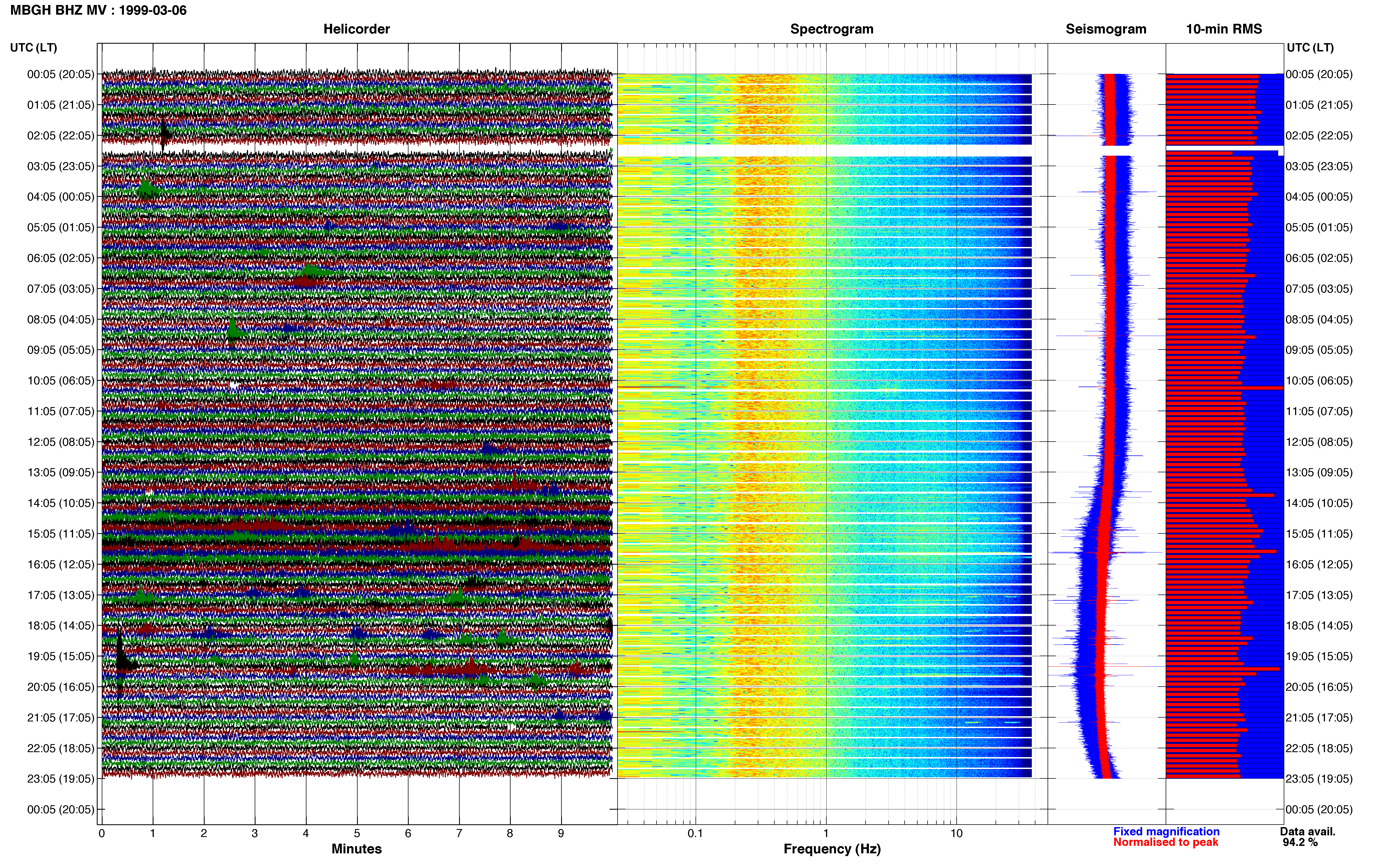This screenshot has height=868, width=1388.
Task: Click the white data-gap band in the spectrogram
Action: pyautogui.click(x=825, y=150)
